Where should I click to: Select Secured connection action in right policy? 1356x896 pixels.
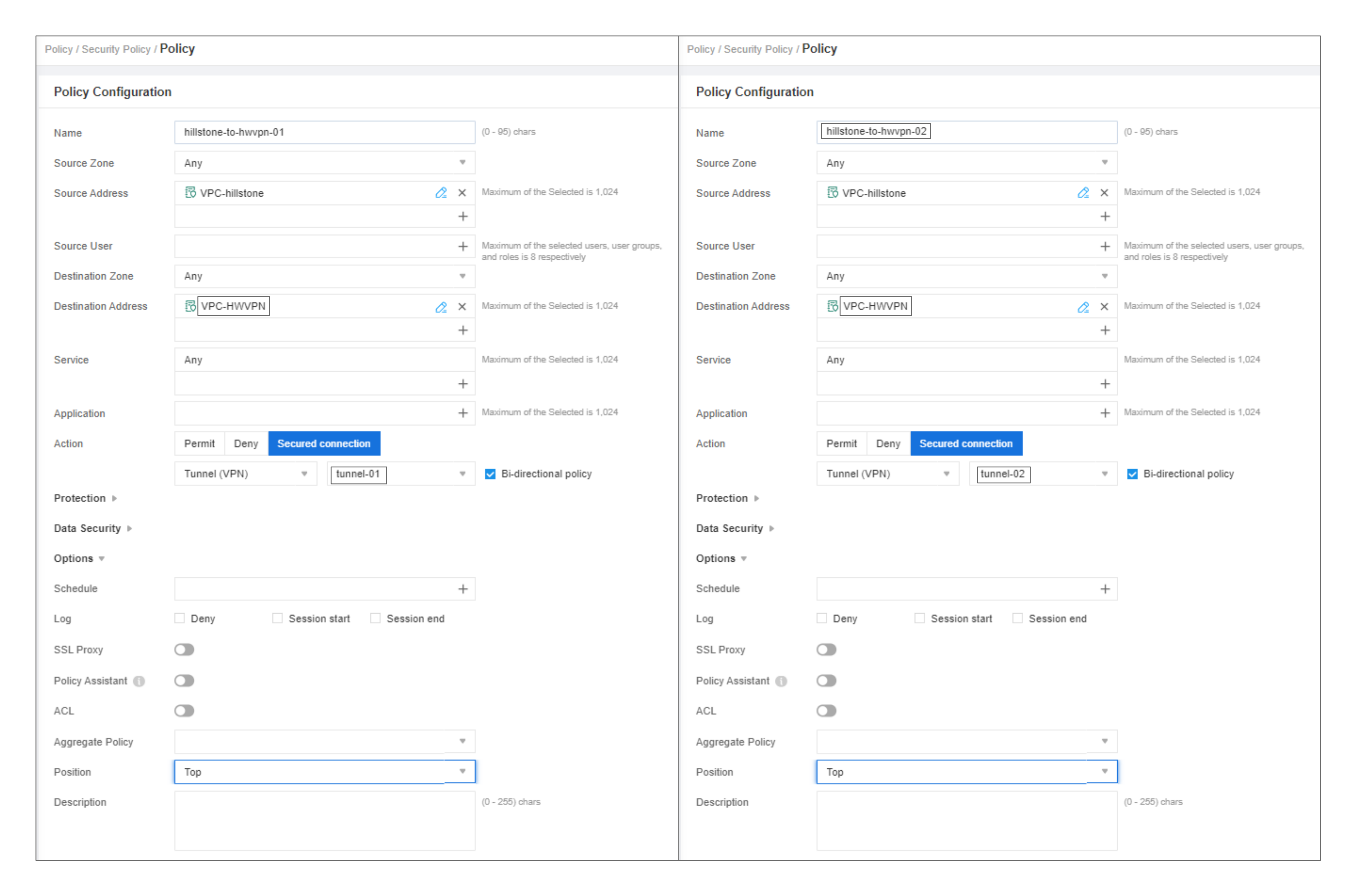tap(966, 444)
